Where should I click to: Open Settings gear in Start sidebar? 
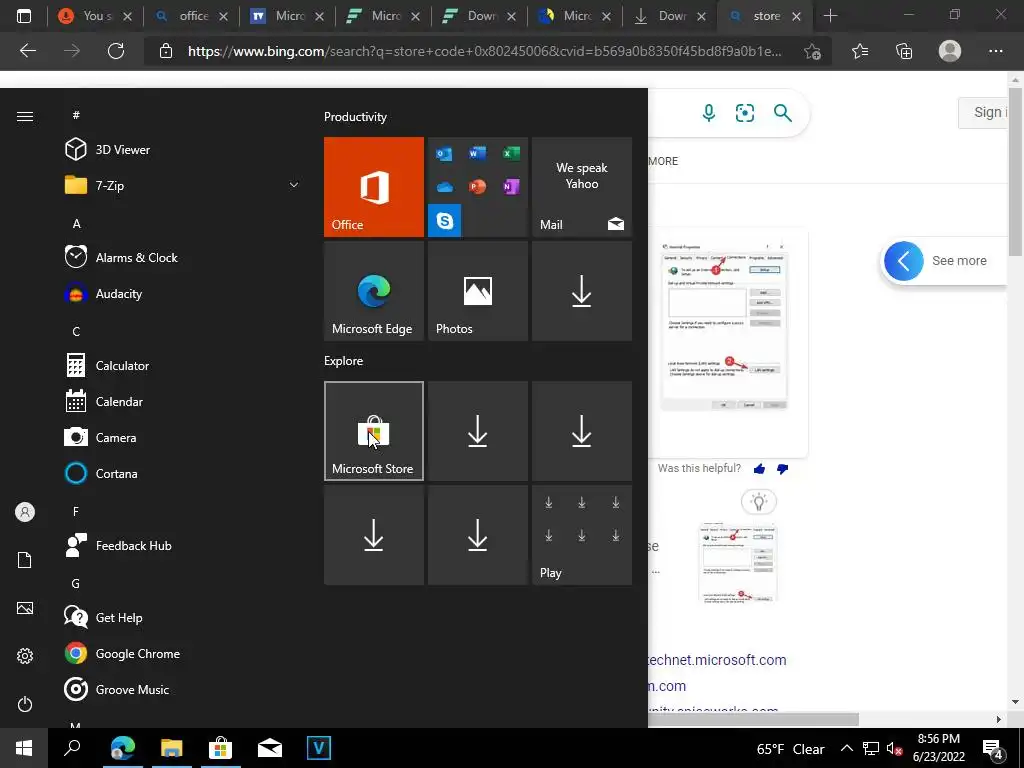[x=25, y=656]
